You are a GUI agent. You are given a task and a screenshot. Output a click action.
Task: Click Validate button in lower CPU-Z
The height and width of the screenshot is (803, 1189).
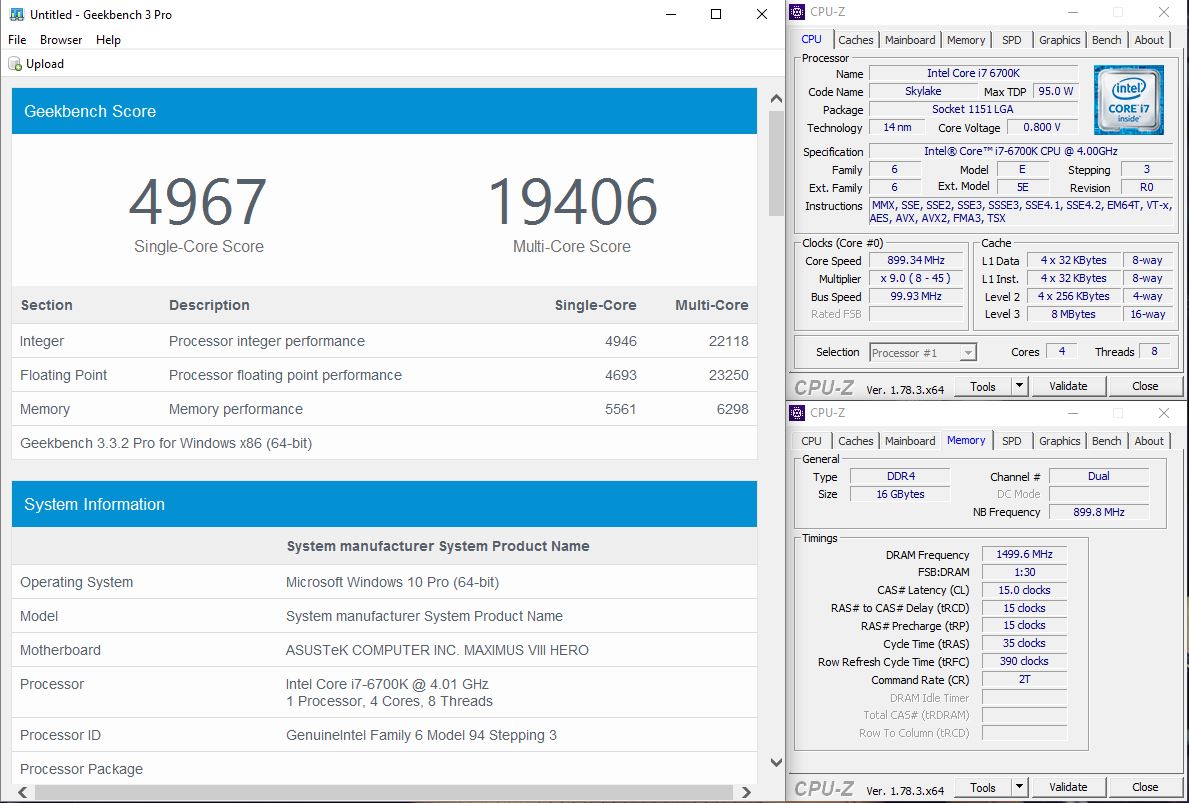(x=1068, y=788)
